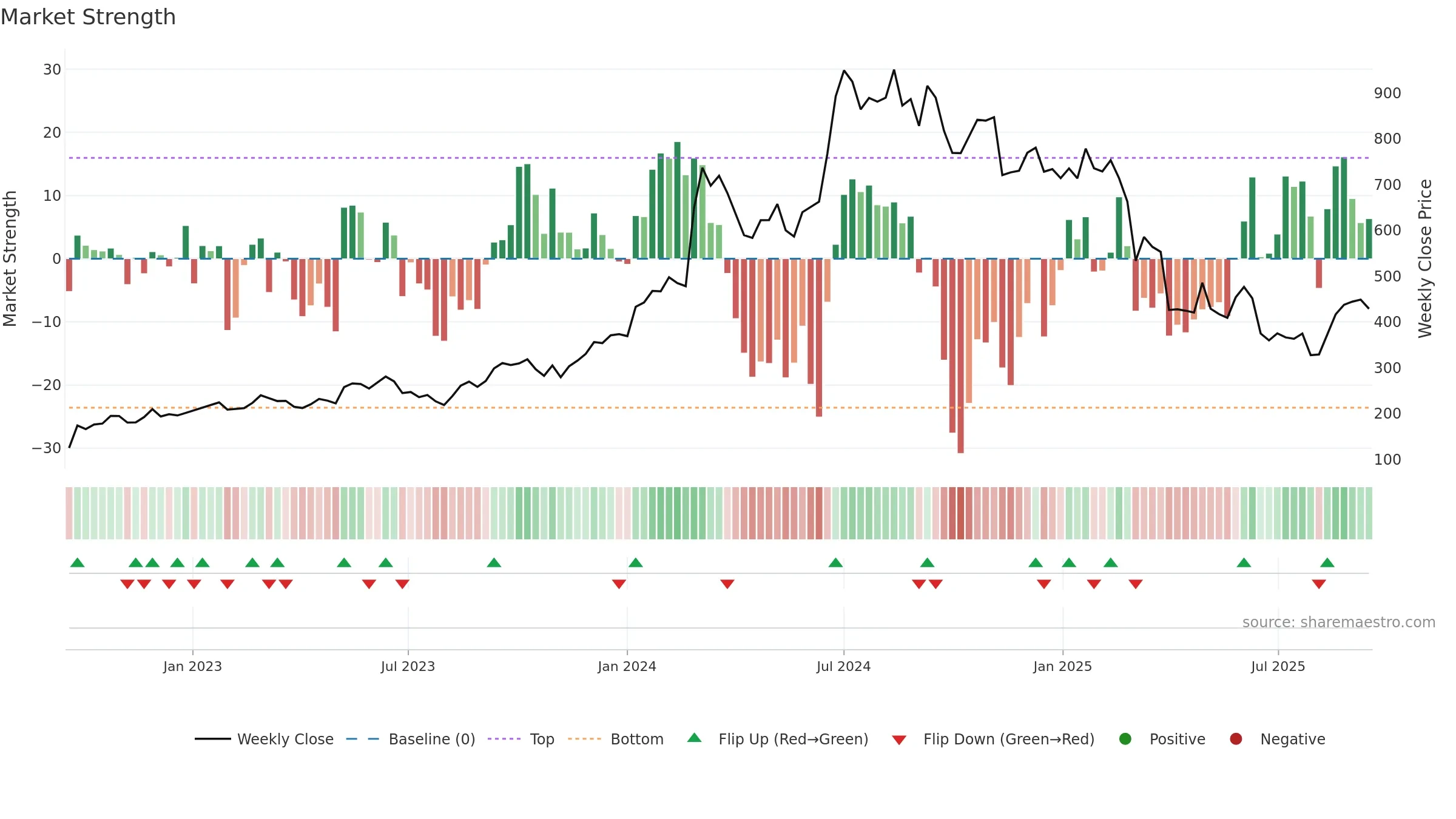Click the 500 right-axis price label
This screenshot has height=819, width=1456.
point(1388,277)
